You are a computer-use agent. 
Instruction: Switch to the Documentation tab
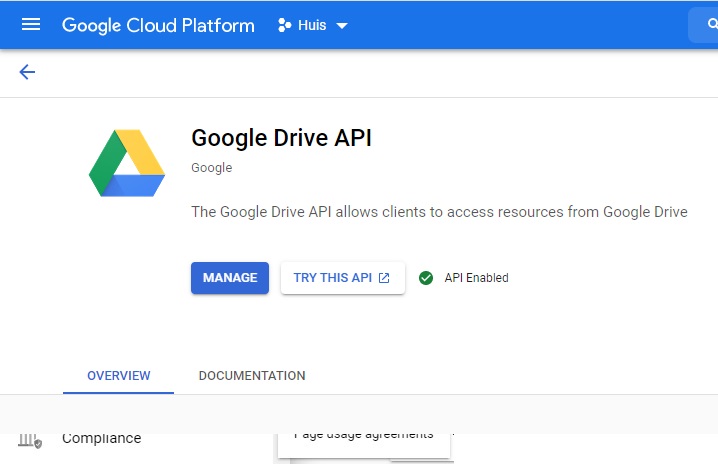[252, 376]
